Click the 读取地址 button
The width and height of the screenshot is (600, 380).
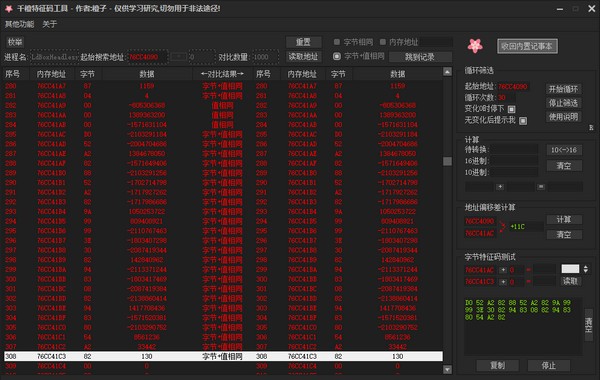[303, 57]
